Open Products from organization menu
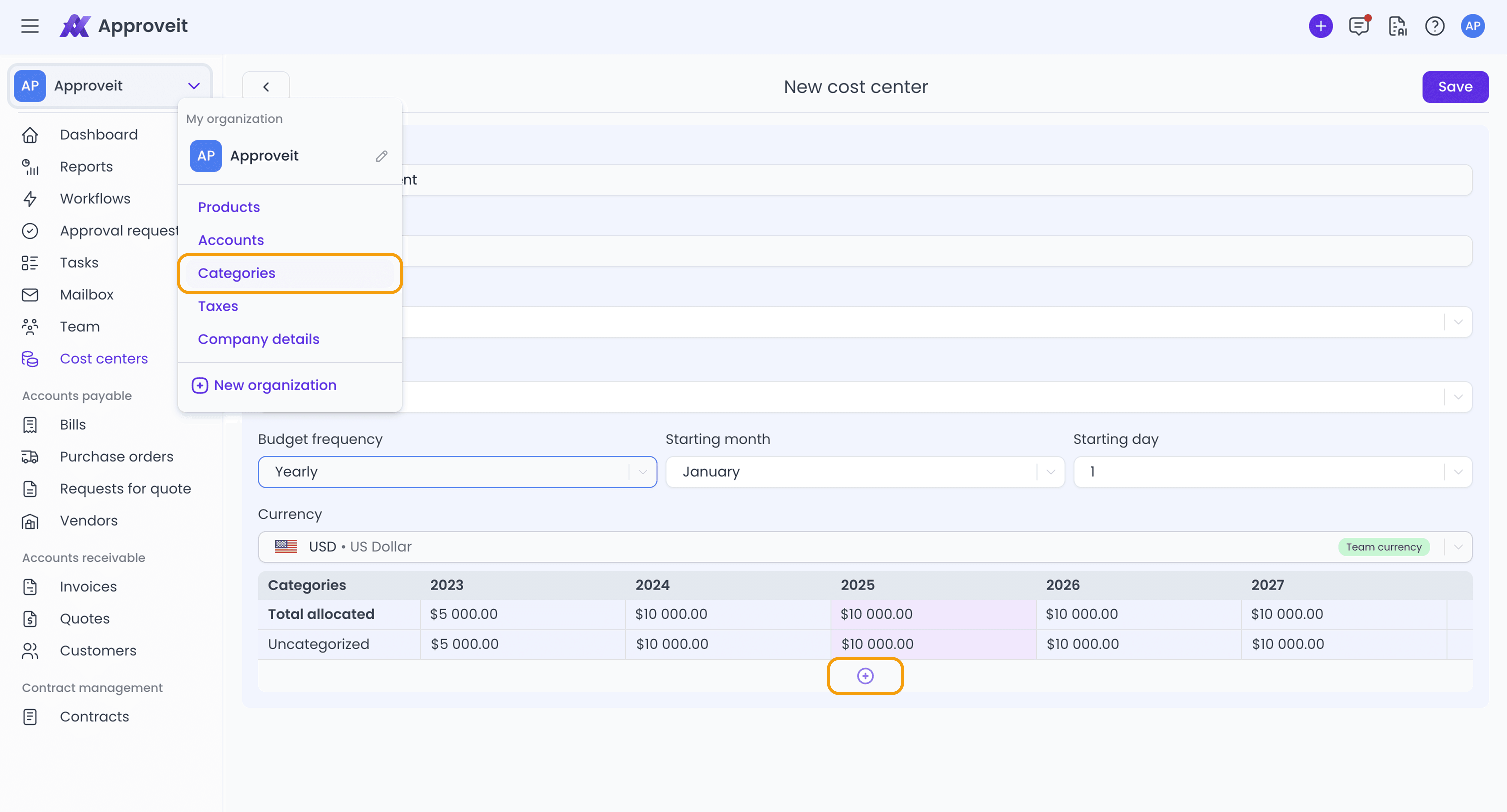Viewport: 1507px width, 812px height. click(x=229, y=207)
